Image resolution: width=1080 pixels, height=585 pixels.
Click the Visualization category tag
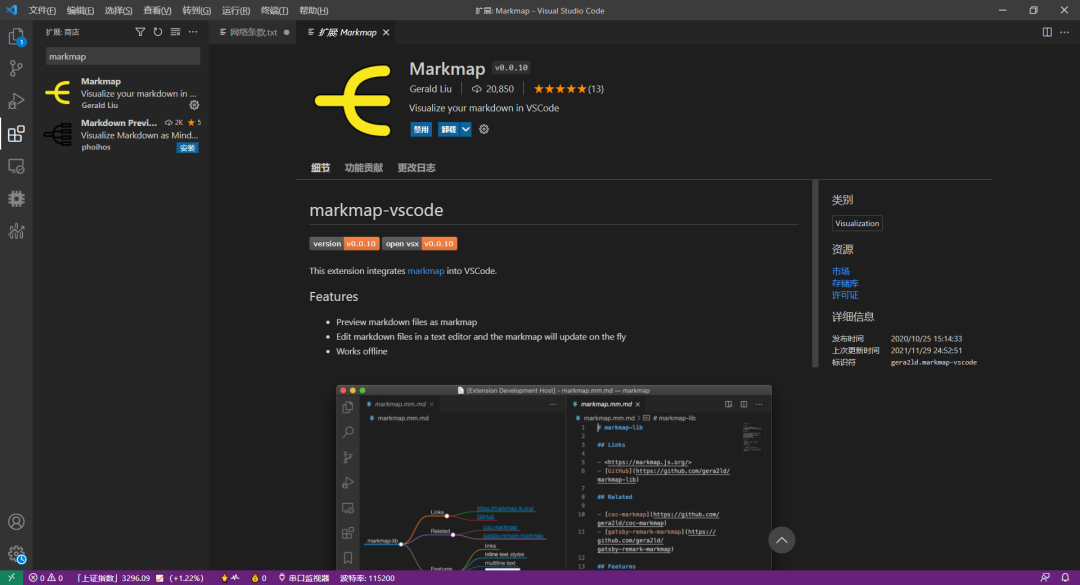pyautogui.click(x=857, y=223)
